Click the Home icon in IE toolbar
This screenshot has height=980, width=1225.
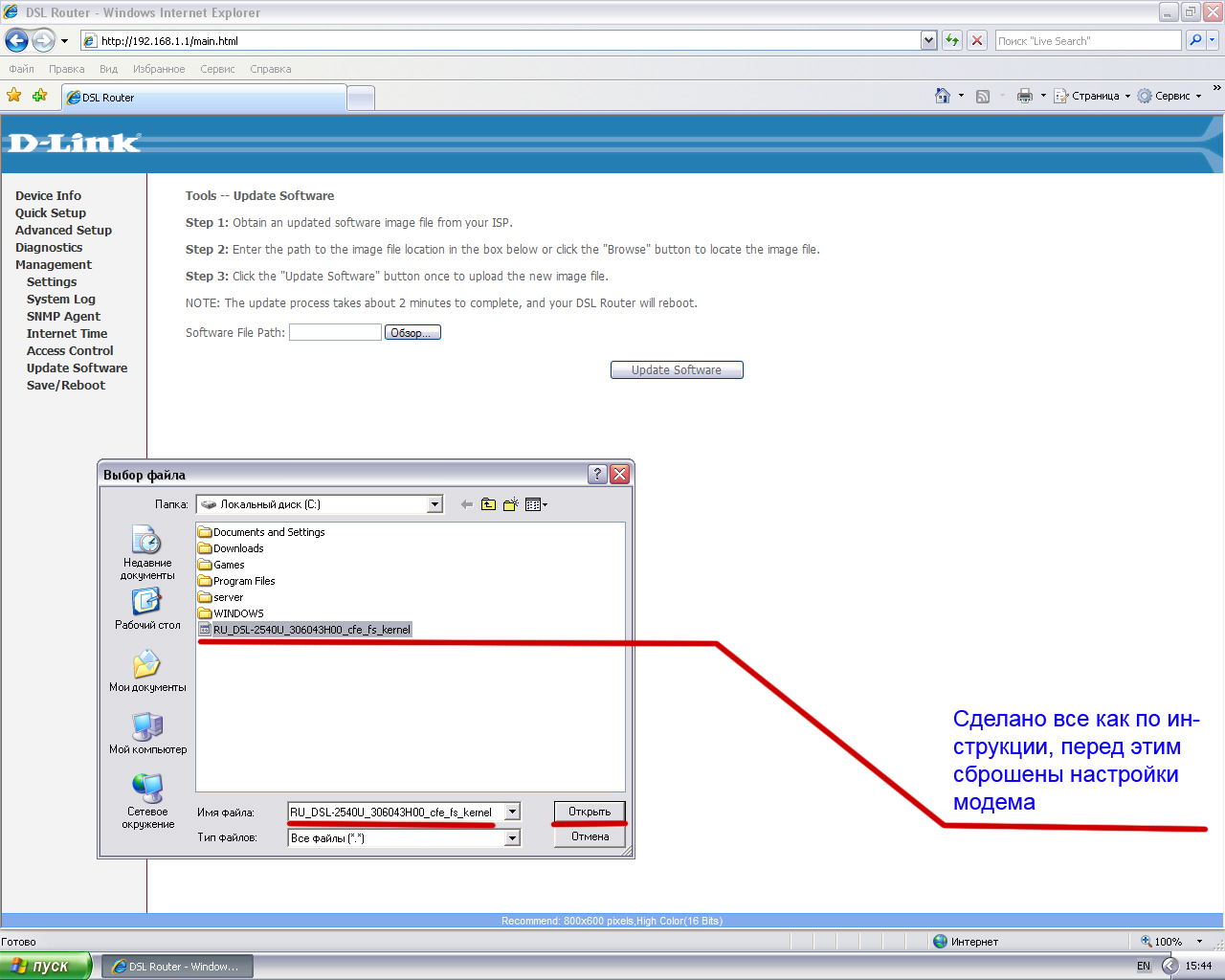(943, 96)
